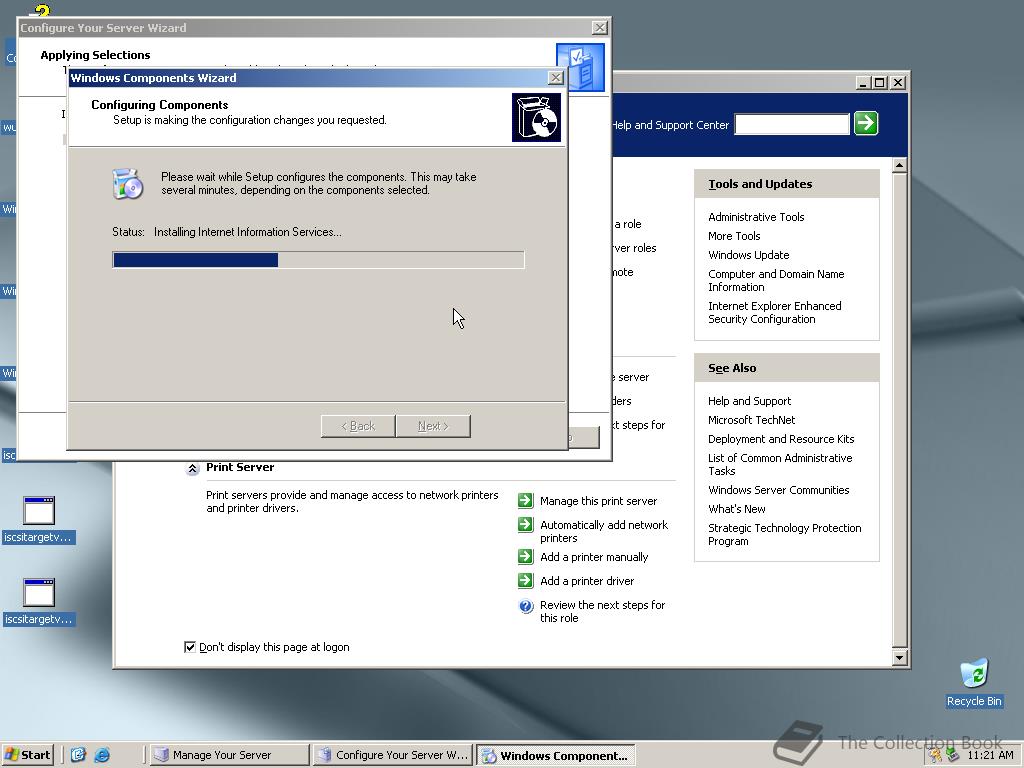Screen dimensions: 1024x768
Task: Click the Next button in Components Wizard
Action: tap(433, 426)
